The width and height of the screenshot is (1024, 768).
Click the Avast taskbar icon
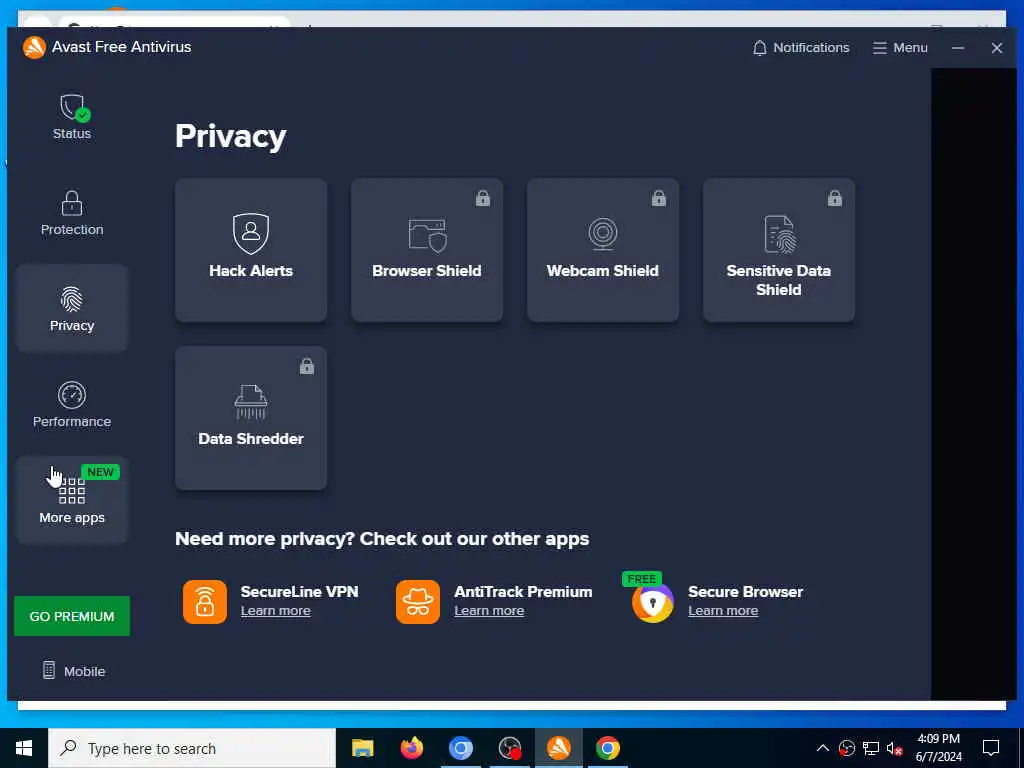click(x=558, y=748)
